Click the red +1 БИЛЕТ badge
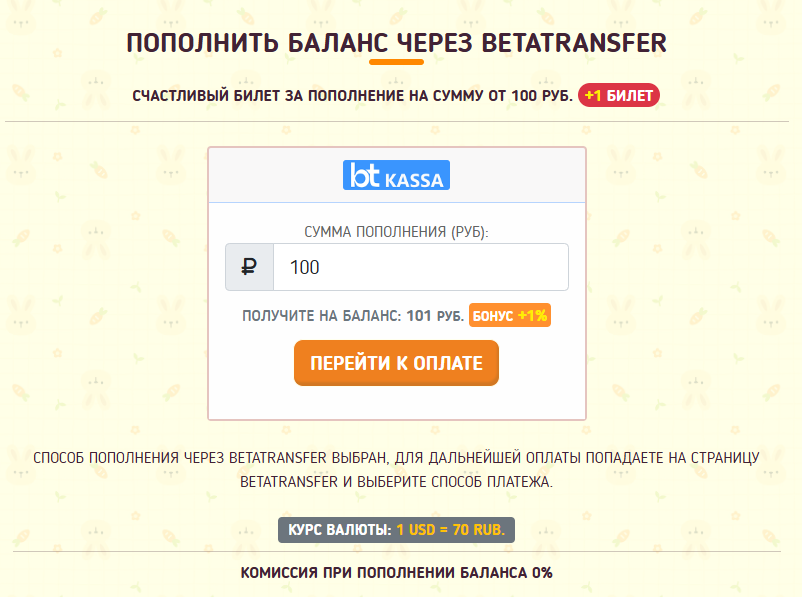Screen dimensions: 802x597 coord(619,96)
